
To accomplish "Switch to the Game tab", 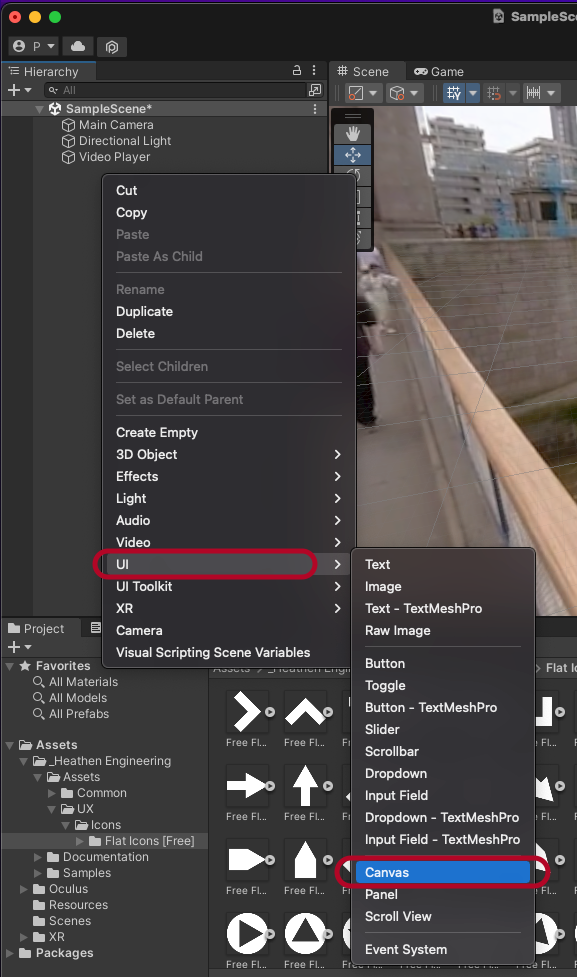I will [x=439, y=72].
